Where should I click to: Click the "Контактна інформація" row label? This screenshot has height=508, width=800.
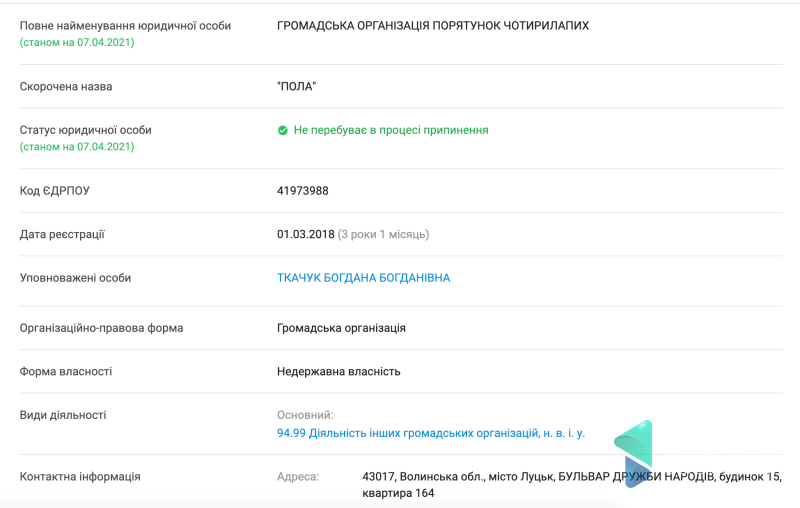coord(80,477)
